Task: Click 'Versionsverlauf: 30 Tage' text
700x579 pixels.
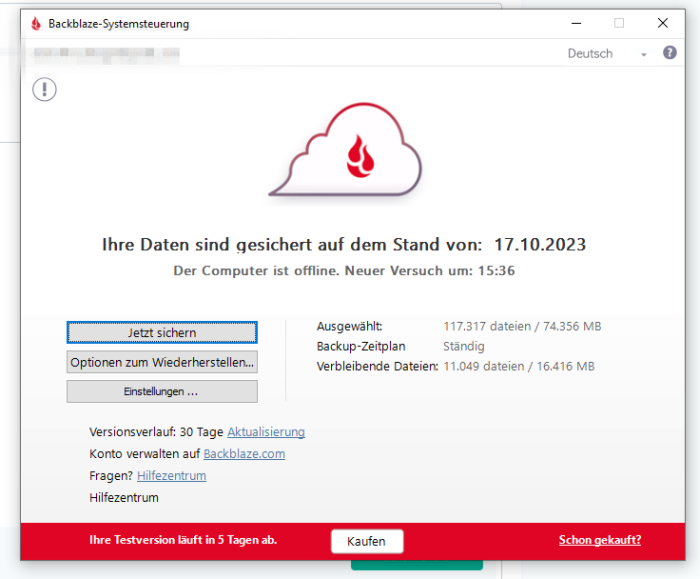Action: pyautogui.click(x=156, y=432)
